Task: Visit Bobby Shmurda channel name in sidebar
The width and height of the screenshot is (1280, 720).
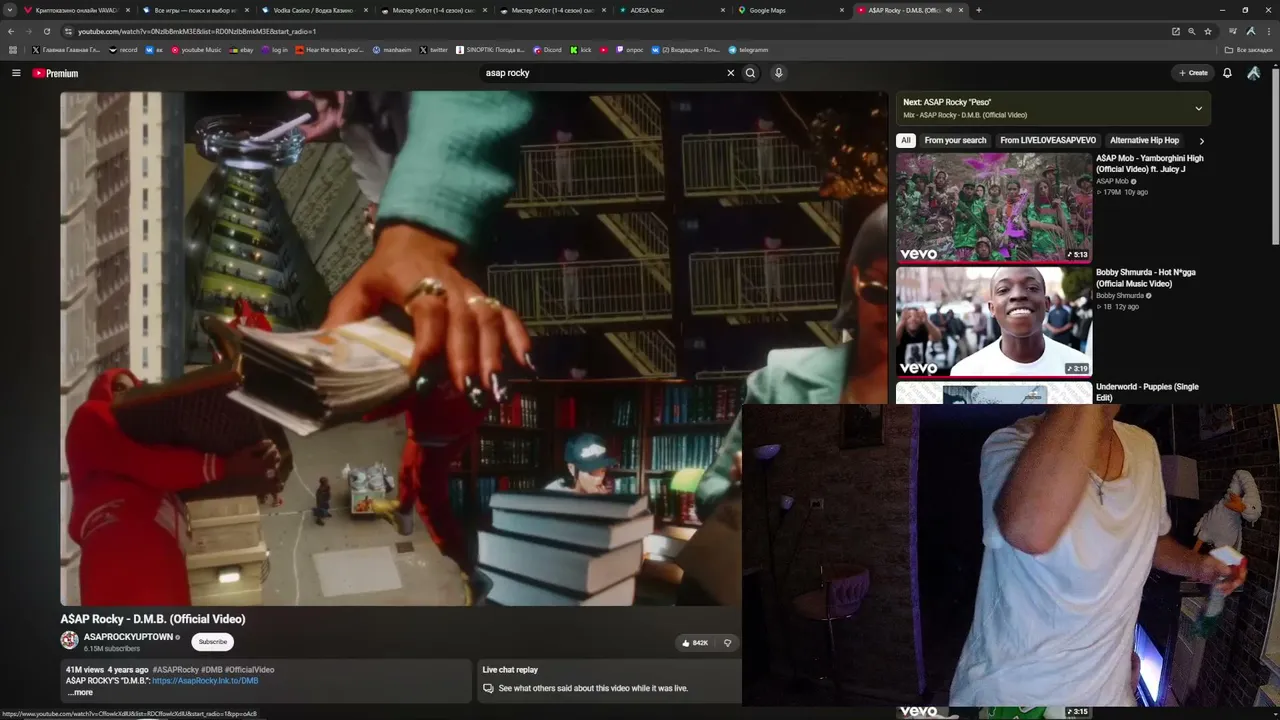Action: (1120, 295)
